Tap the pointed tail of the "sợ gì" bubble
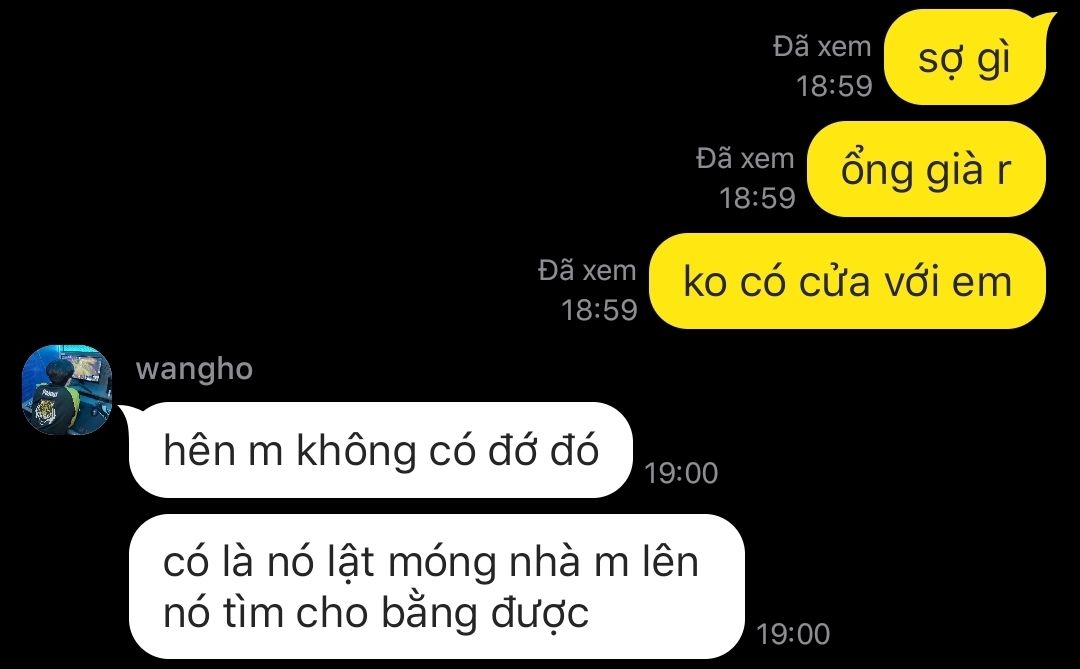 coord(1048,19)
